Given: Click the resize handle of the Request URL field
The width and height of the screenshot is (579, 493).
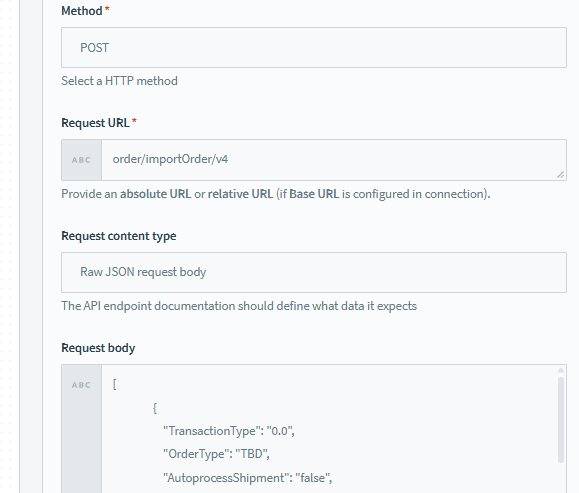Looking at the screenshot, I should tap(560, 174).
